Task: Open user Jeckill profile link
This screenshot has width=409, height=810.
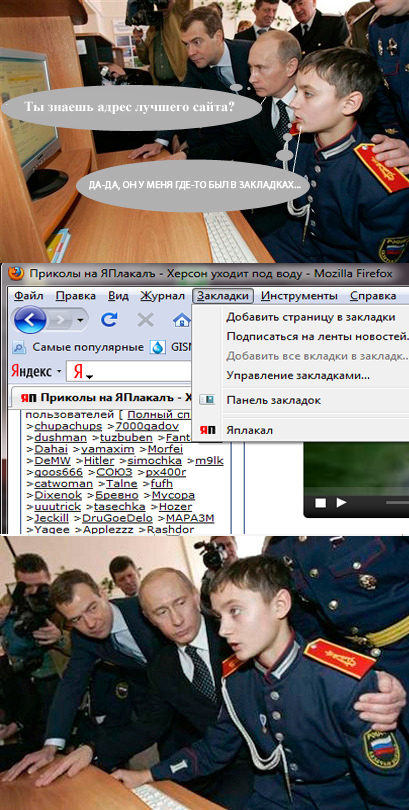Action: pyautogui.click(x=51, y=518)
